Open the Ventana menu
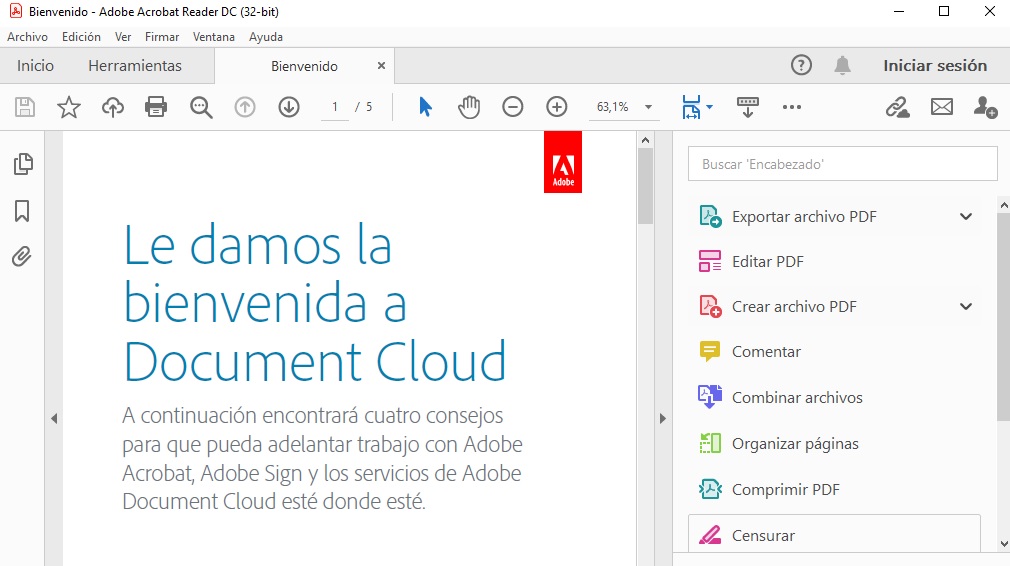The image size is (1010, 566). (214, 37)
